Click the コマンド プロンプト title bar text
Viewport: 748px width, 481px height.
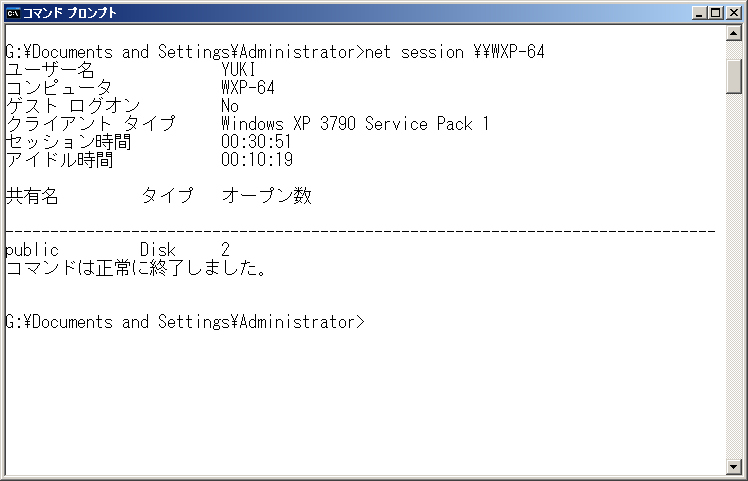(x=70, y=13)
